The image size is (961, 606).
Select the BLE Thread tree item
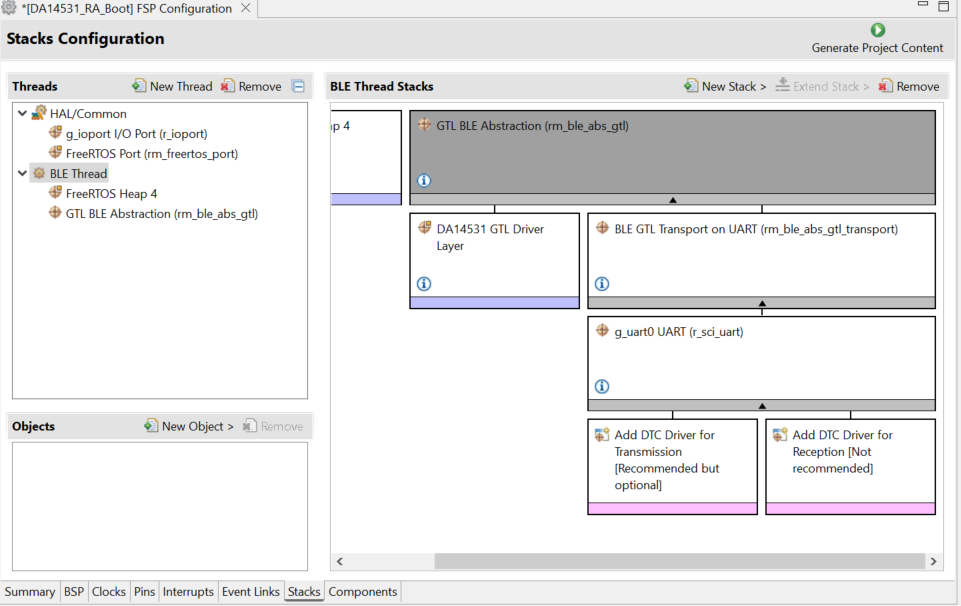(x=78, y=173)
